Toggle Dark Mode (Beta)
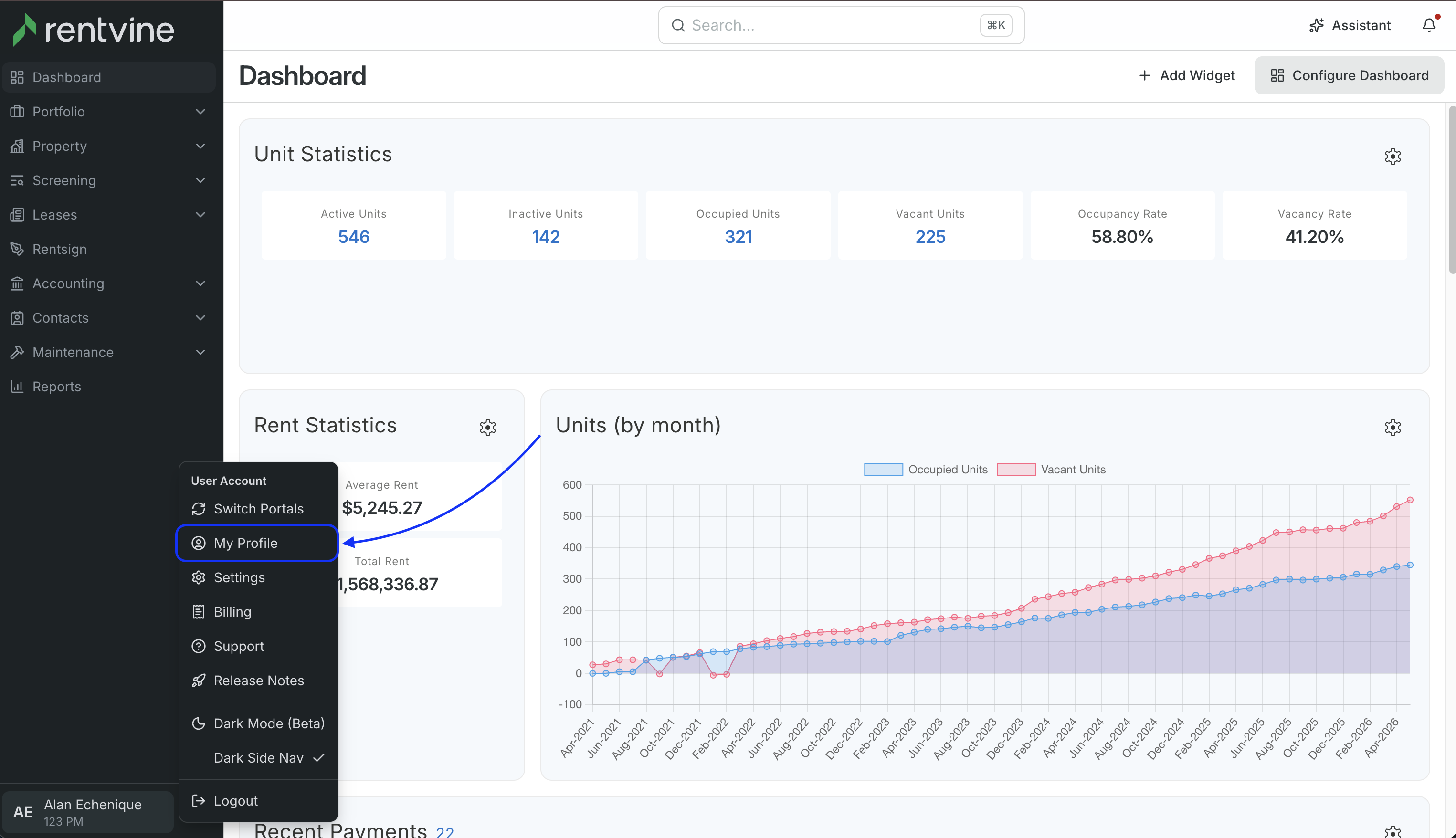1456x838 pixels. click(258, 723)
